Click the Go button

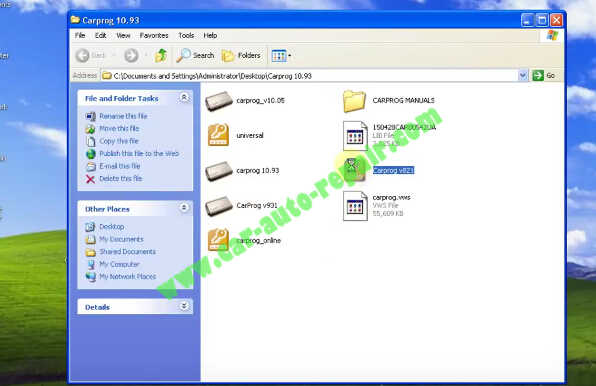tap(544, 76)
